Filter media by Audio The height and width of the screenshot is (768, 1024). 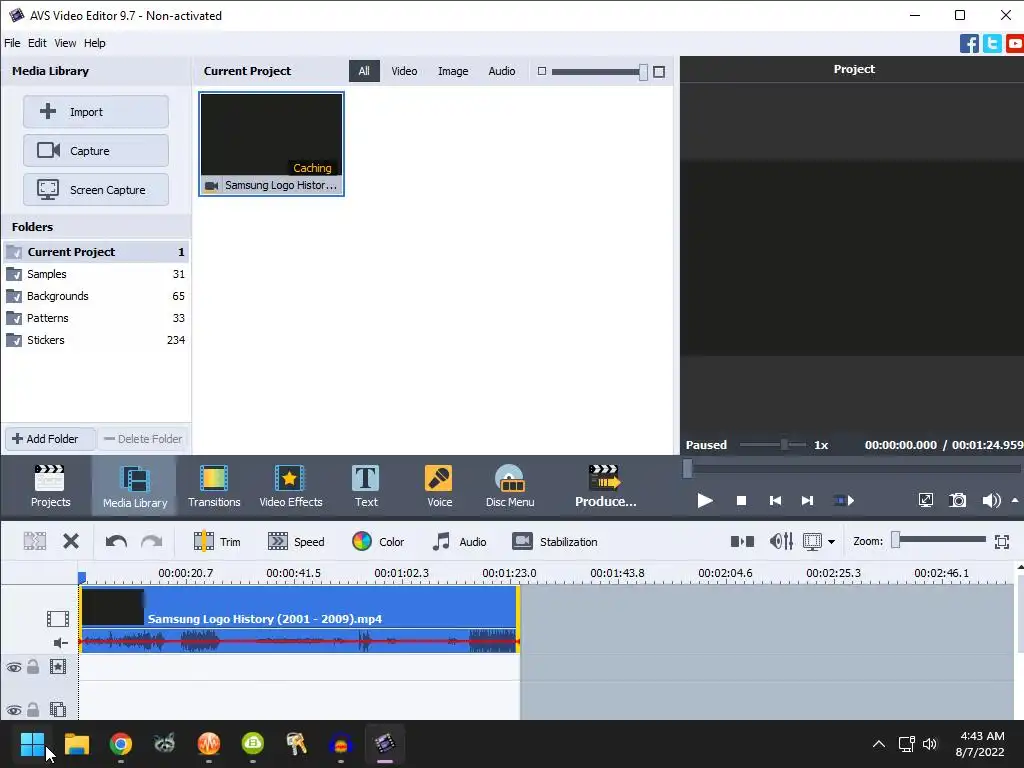[502, 71]
